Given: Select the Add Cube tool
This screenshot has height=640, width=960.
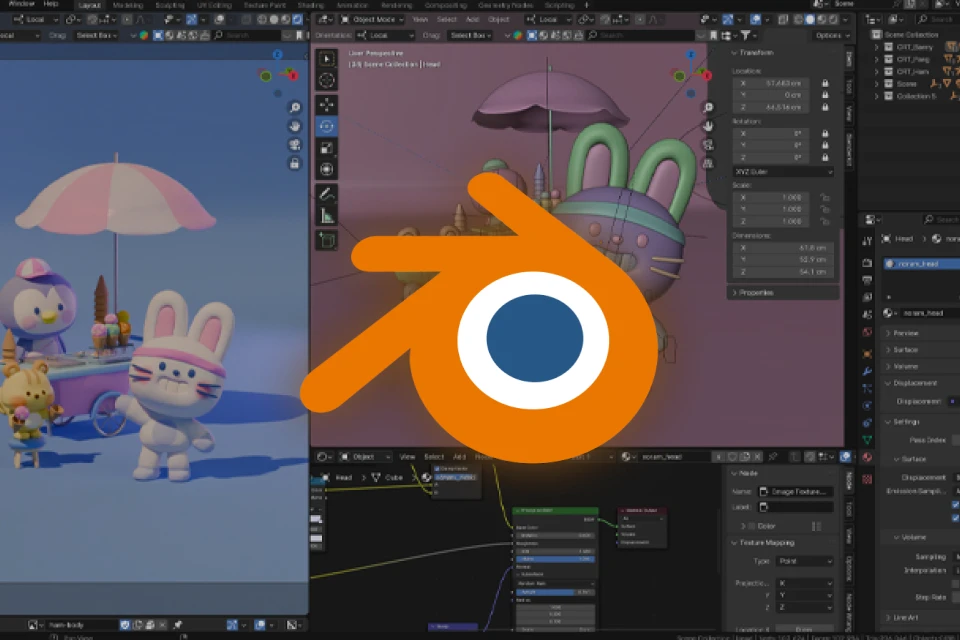Looking at the screenshot, I should pos(326,241).
